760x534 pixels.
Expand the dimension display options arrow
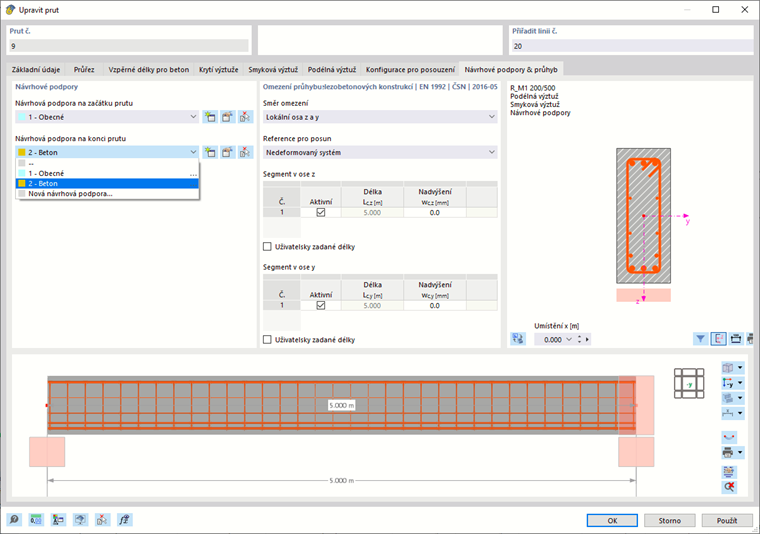[x=740, y=413]
